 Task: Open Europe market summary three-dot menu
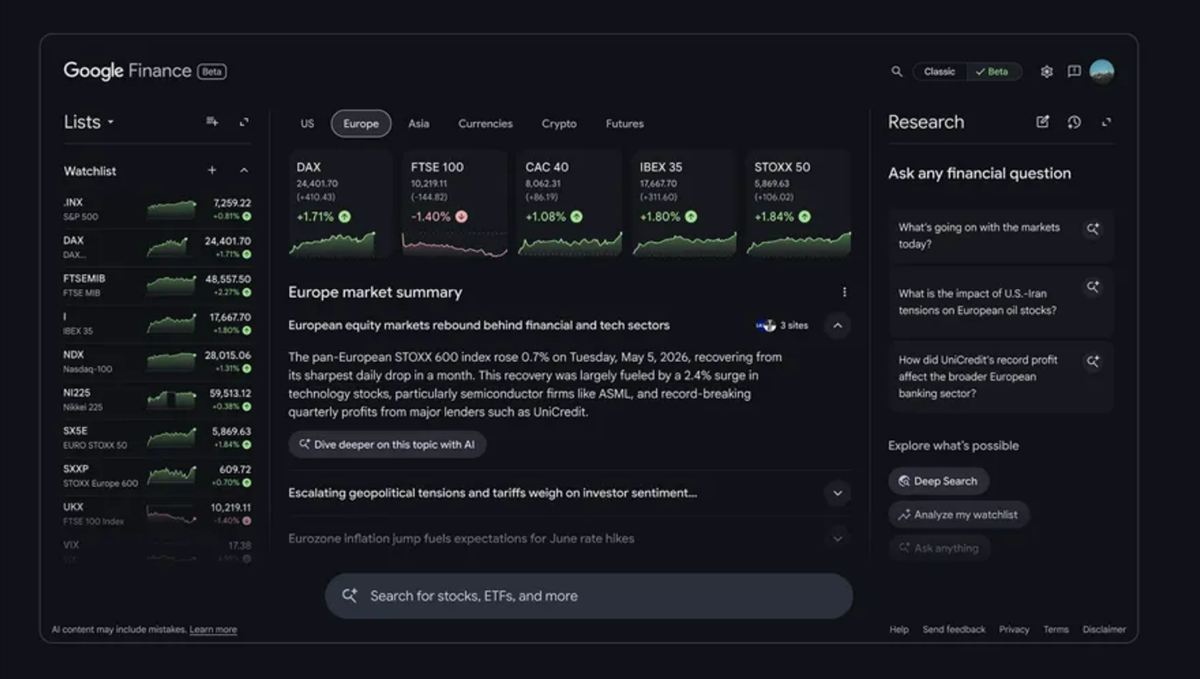click(x=844, y=292)
